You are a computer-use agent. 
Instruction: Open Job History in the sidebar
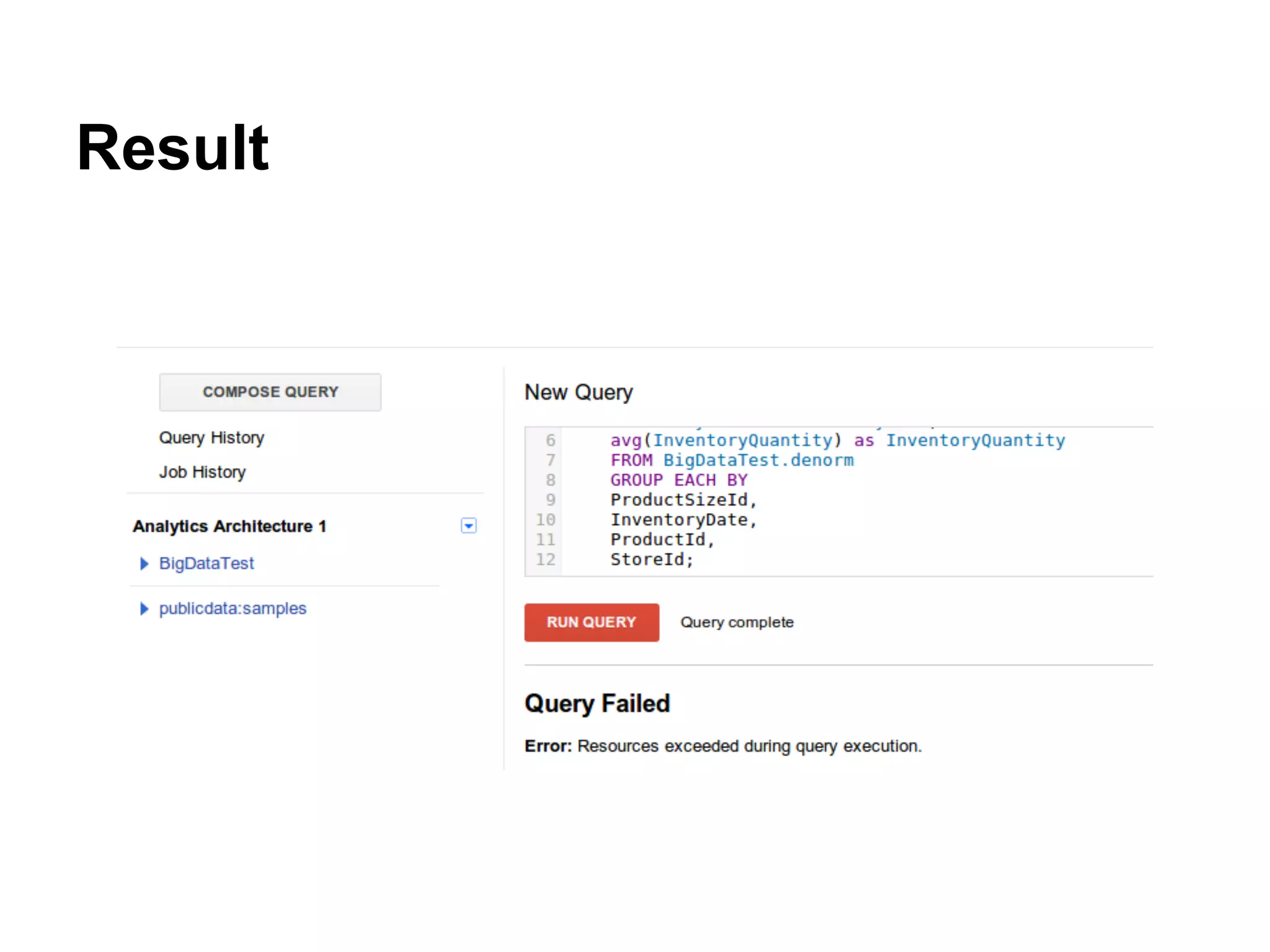click(202, 472)
